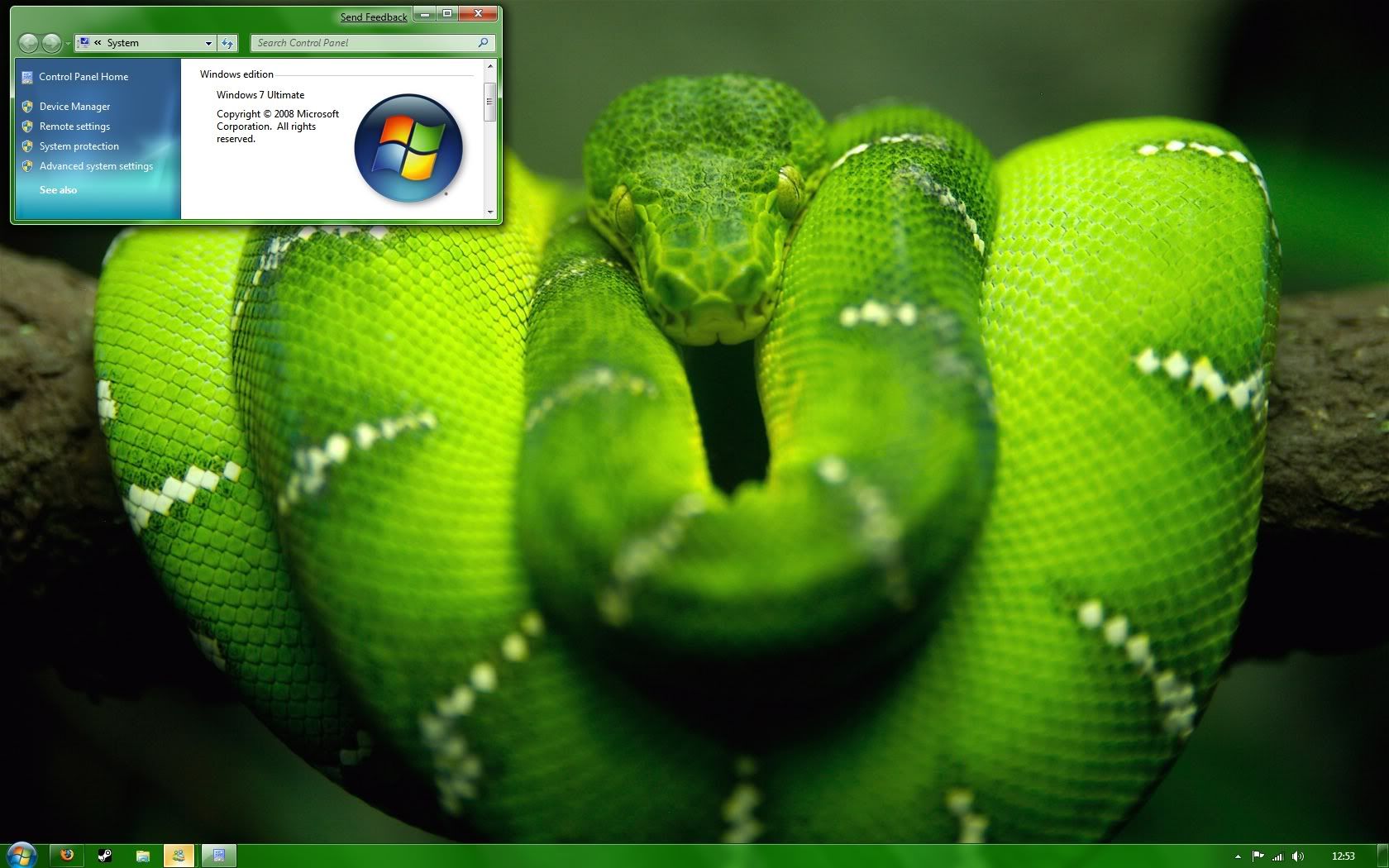Click the Send Feedback link
The height and width of the screenshot is (868, 1389).
(x=374, y=17)
